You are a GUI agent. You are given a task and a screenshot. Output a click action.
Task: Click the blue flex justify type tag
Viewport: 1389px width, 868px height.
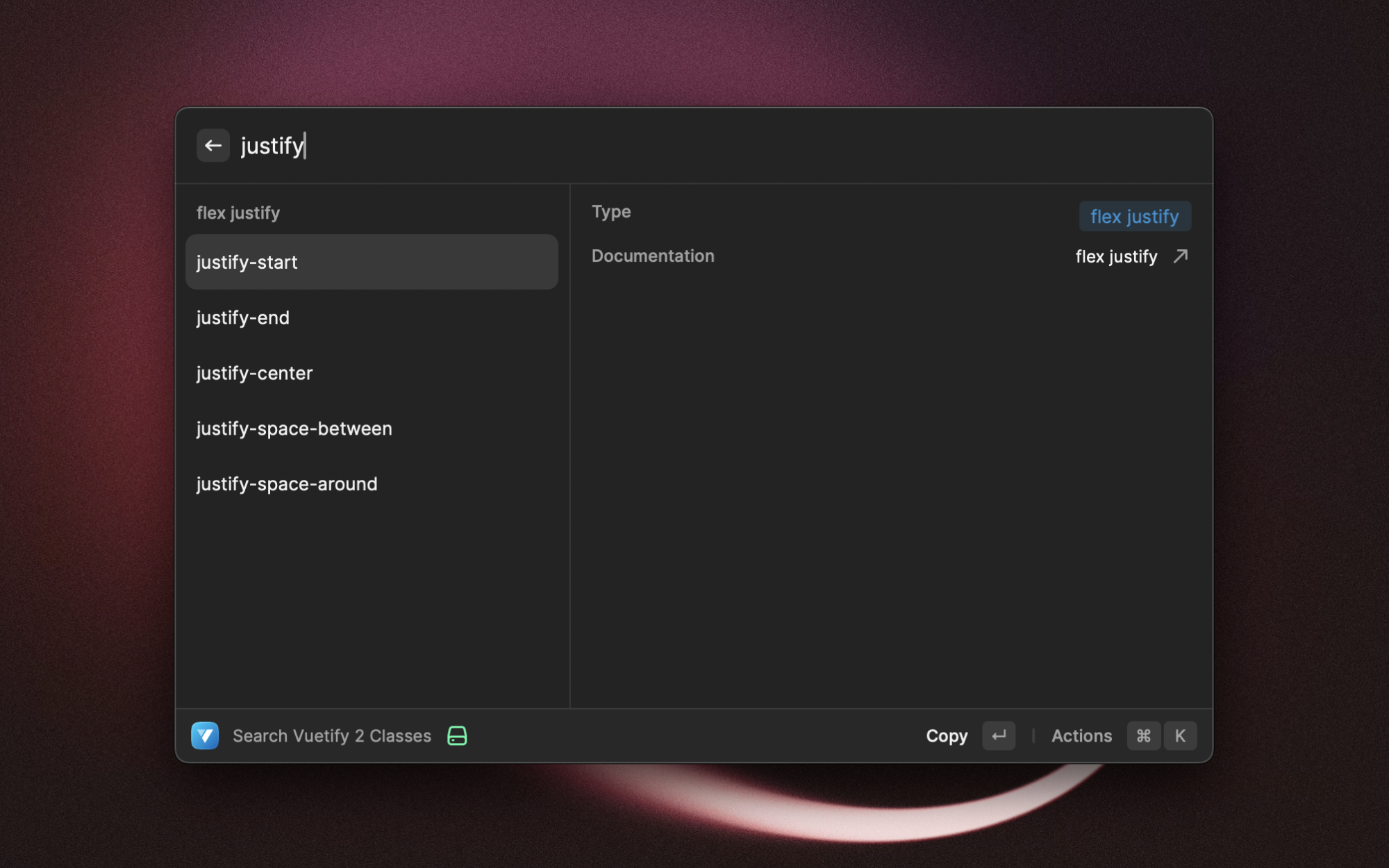[x=1135, y=217]
